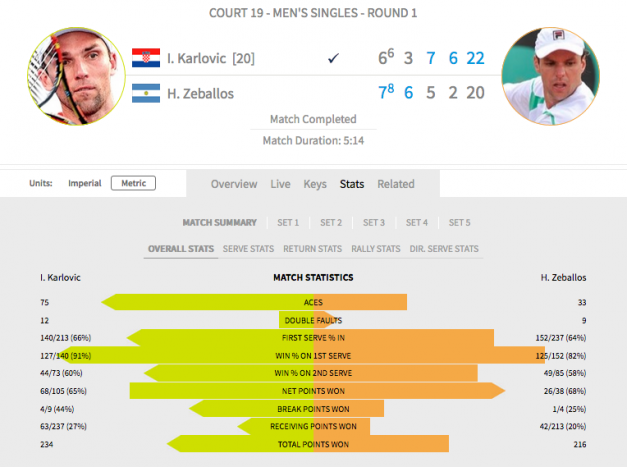Click the Argentina flag icon
Screen dimensions: 627x467
coord(146,93)
